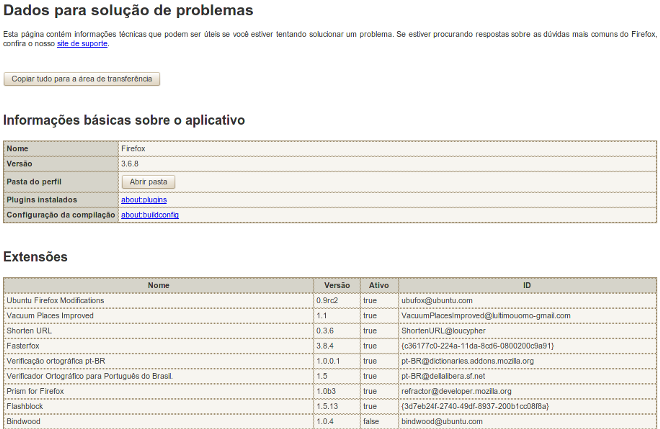This screenshot has height=429, width=660.
Task: Click ID '{3d7eb24f-2740-49df-8937-200b1cc08f8a}'
Action: point(475,406)
